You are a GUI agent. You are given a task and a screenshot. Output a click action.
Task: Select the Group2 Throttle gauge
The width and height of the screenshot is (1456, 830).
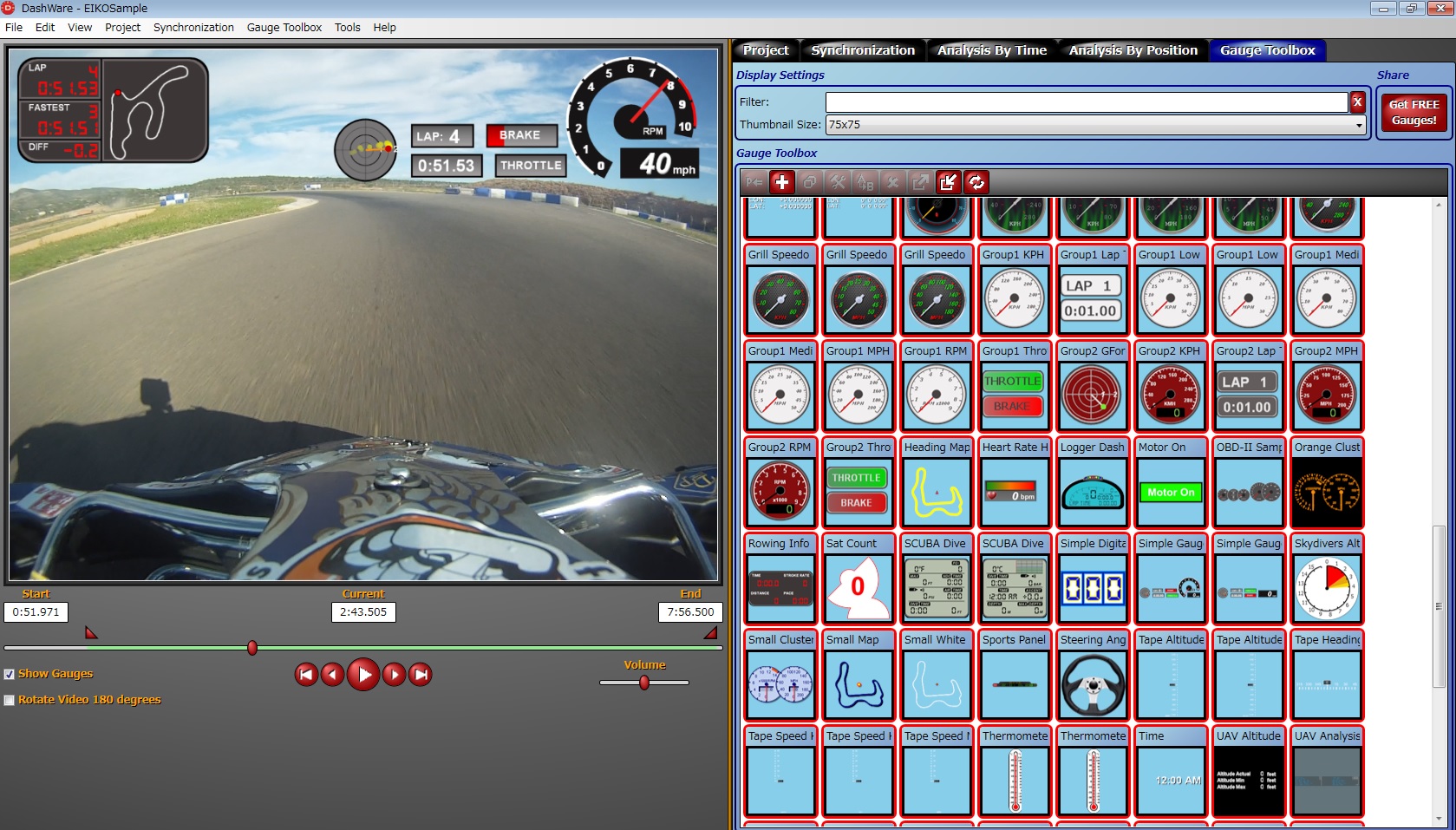pos(858,482)
